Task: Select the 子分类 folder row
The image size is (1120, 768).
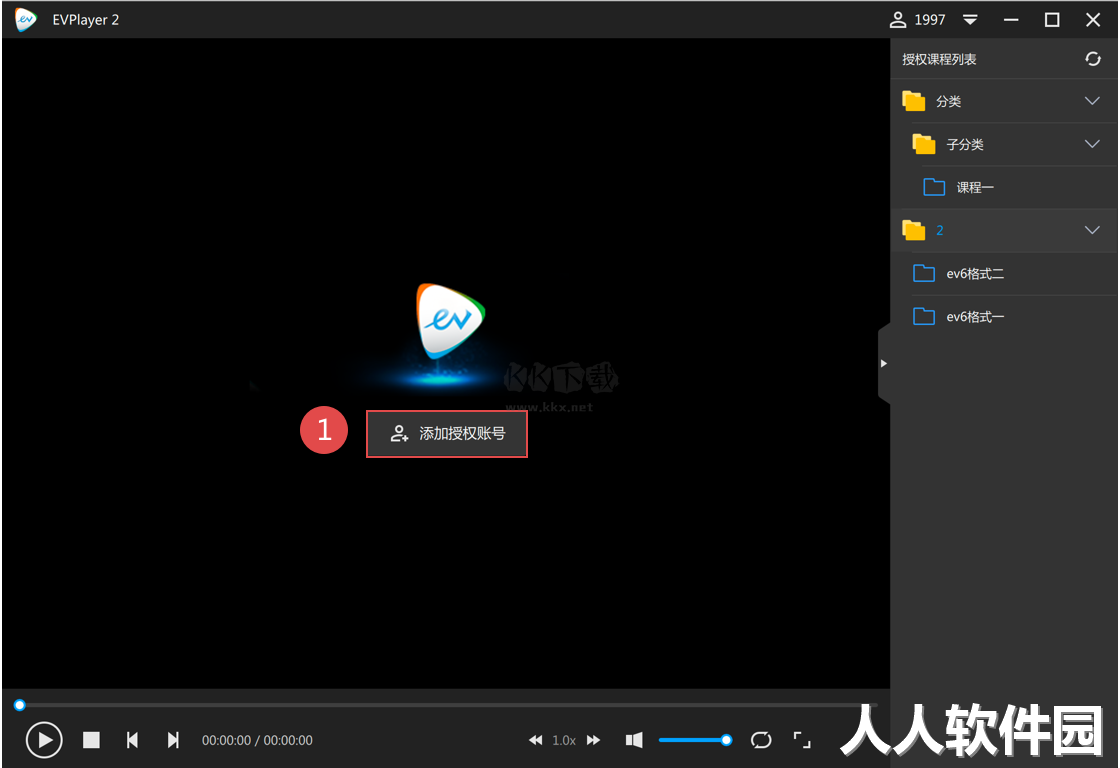Action: pyautogui.click(x=1004, y=144)
